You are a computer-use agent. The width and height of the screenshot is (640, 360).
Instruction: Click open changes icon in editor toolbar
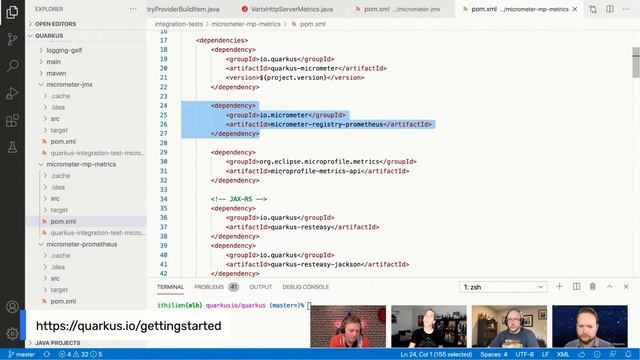(x=593, y=9)
